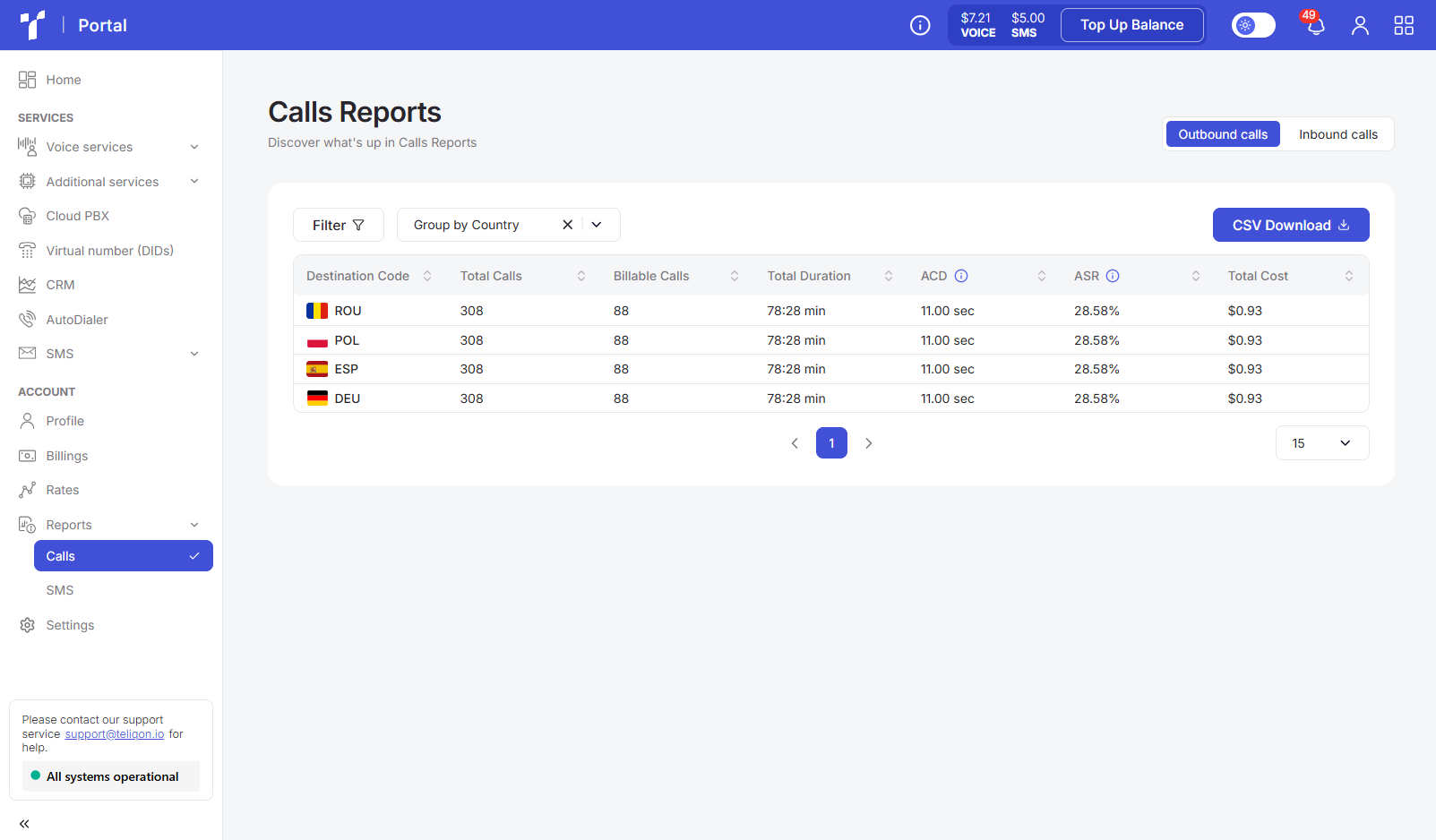This screenshot has height=840, width=1436.
Task: Click the Portal logo icon
Action: [32, 25]
